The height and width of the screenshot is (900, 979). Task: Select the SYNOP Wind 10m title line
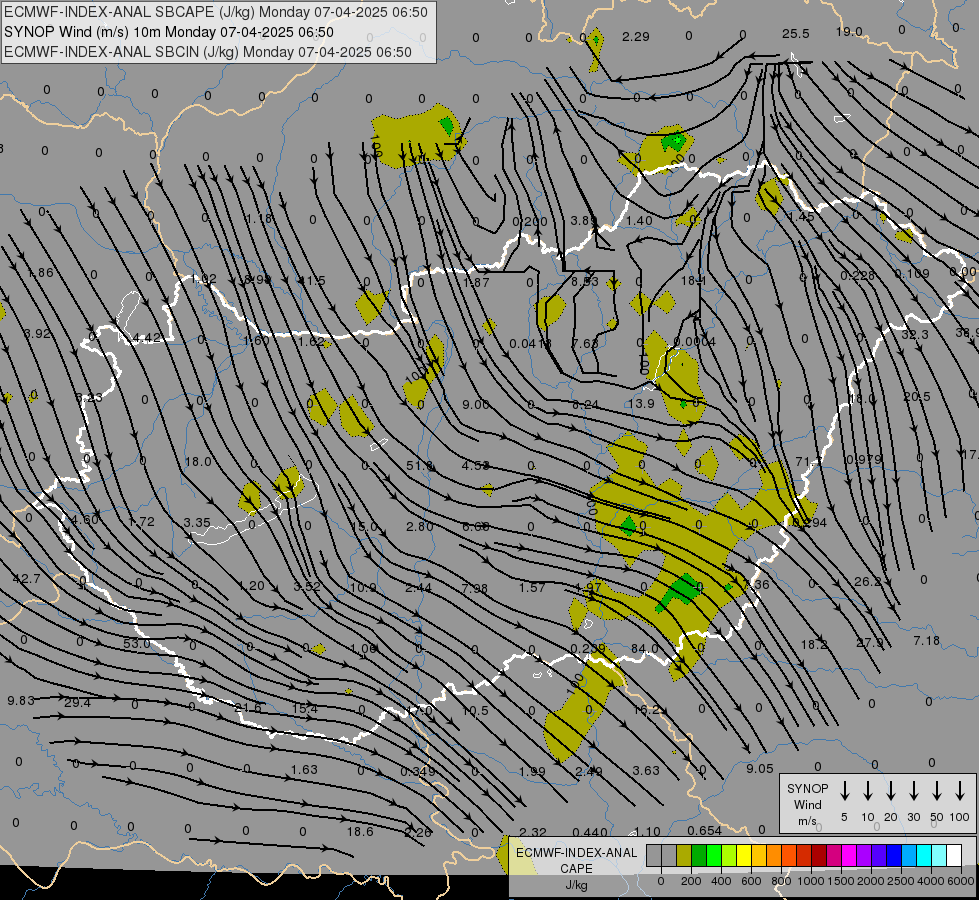coord(169,32)
